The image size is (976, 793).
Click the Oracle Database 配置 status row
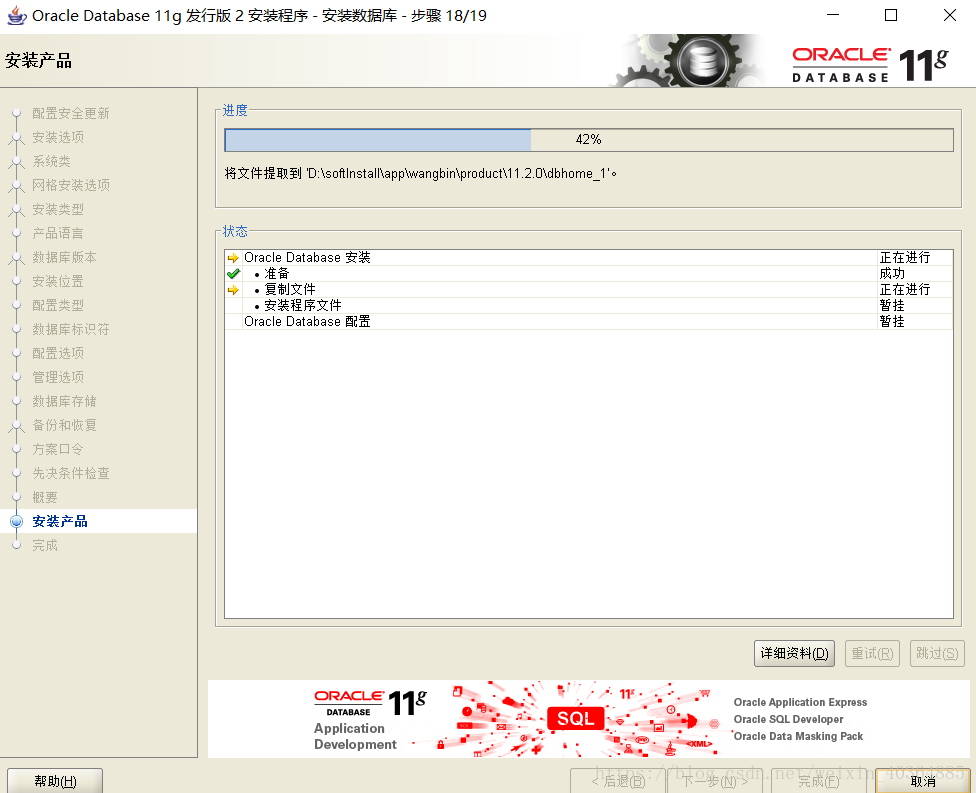[588, 321]
